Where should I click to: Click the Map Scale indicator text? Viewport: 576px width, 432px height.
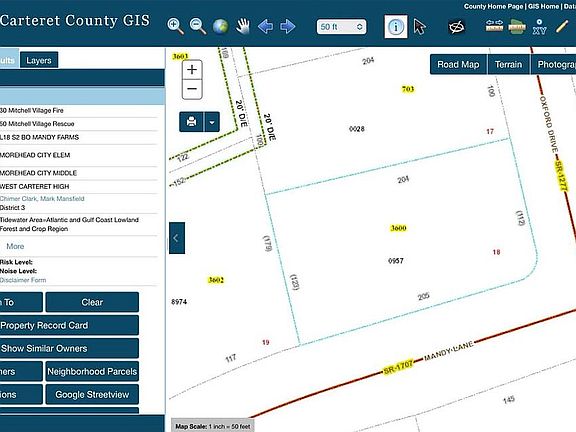(x=213, y=426)
